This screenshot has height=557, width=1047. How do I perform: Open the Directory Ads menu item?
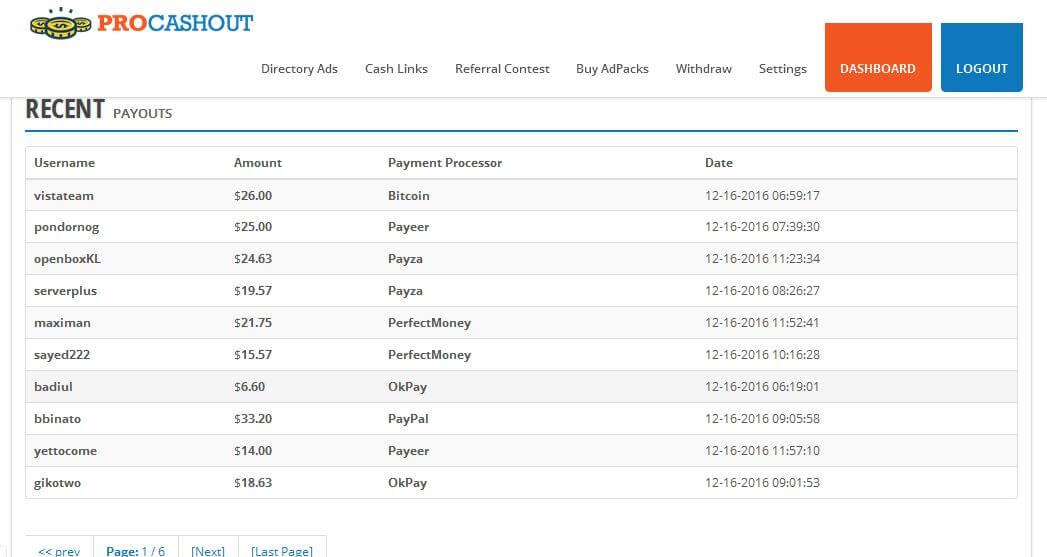pos(299,69)
